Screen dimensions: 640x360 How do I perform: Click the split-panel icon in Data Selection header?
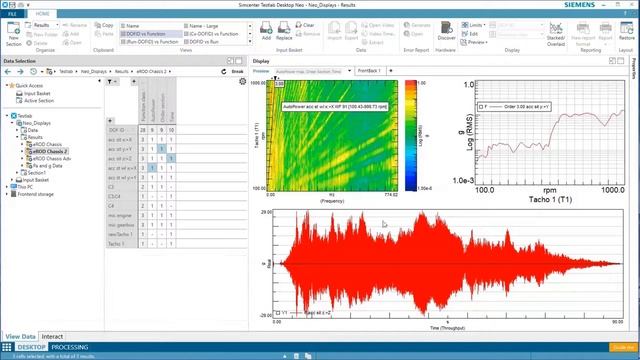pos(231,61)
